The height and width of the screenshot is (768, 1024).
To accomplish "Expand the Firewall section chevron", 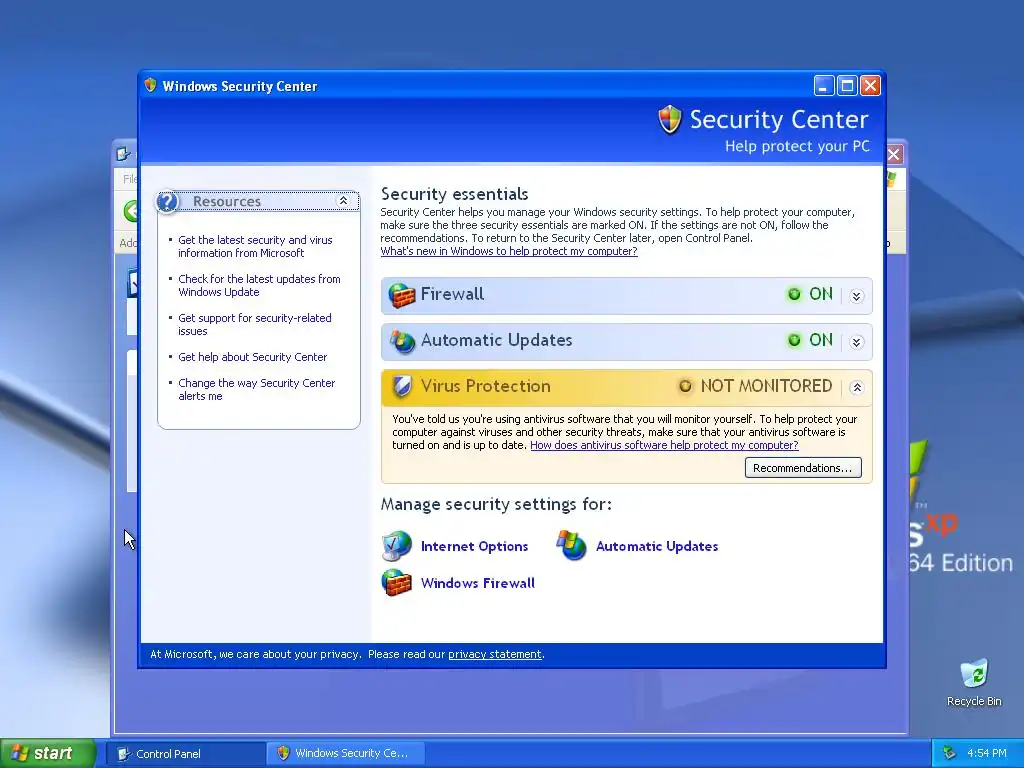I will 857,296.
